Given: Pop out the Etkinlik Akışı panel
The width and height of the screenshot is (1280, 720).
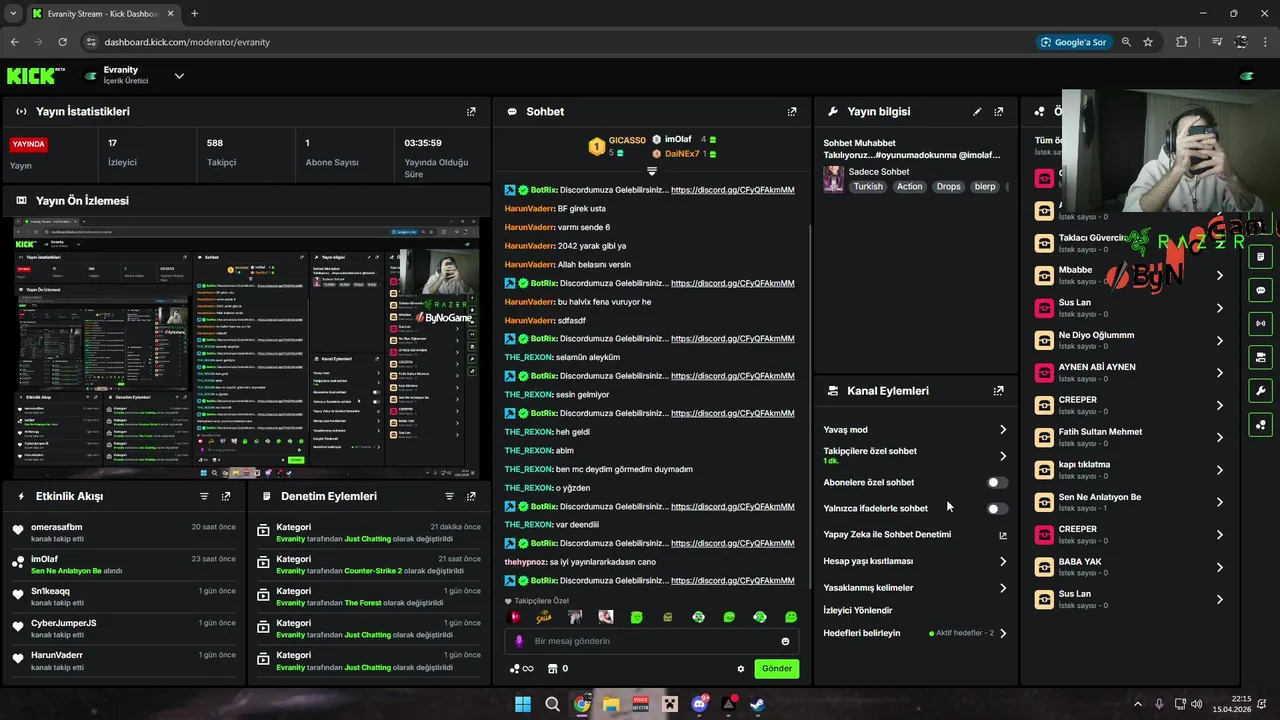Looking at the screenshot, I should tap(226, 496).
